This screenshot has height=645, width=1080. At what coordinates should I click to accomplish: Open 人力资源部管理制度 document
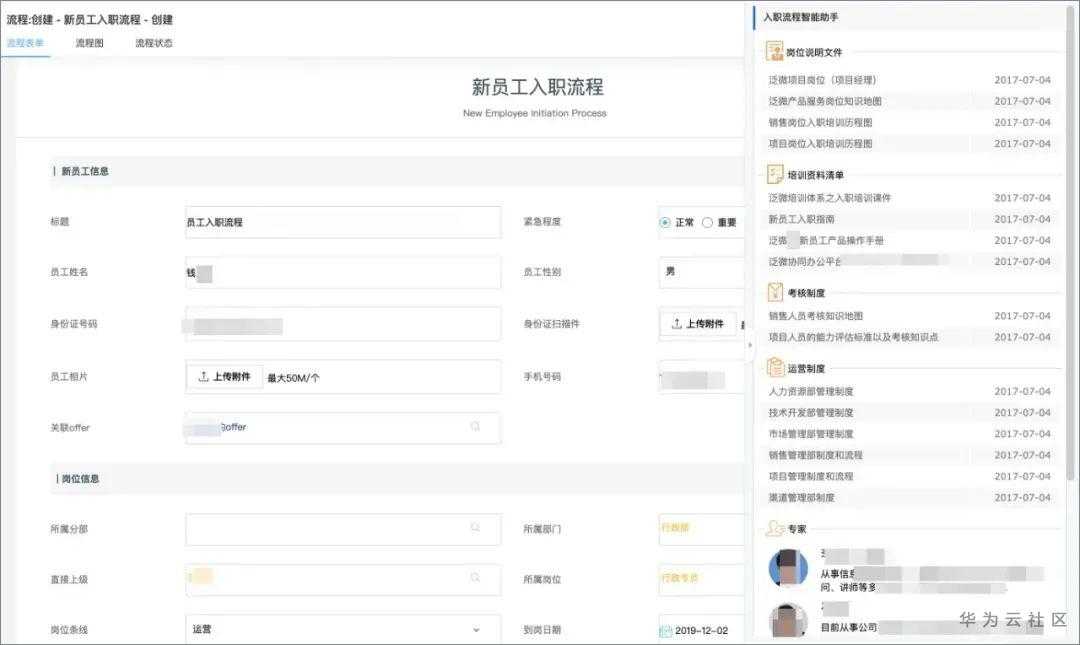point(811,391)
